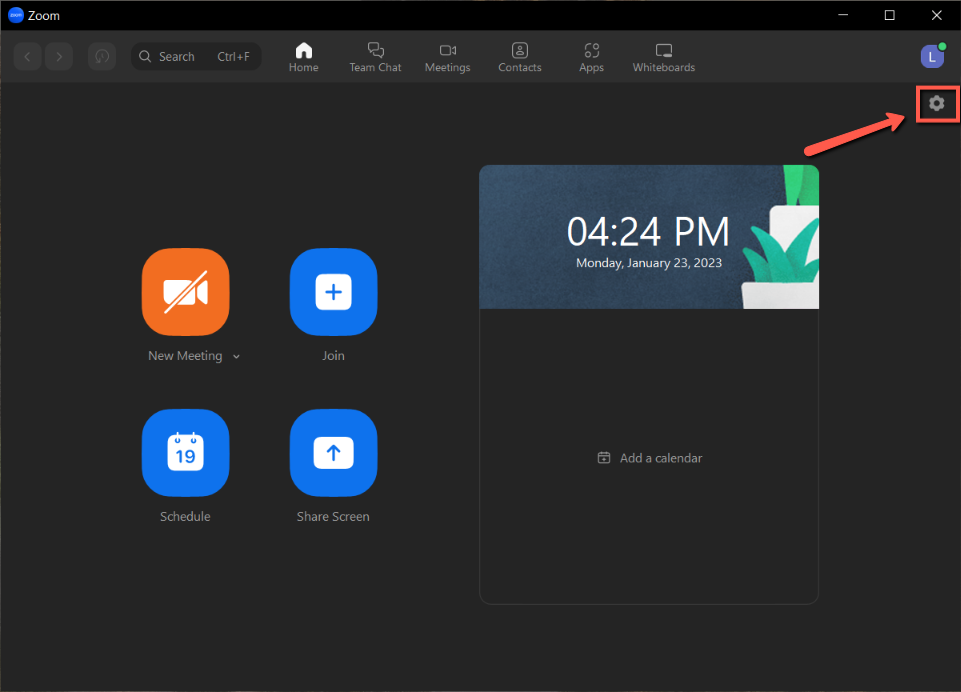Open the history clock button
The height and width of the screenshot is (692, 961).
102,56
